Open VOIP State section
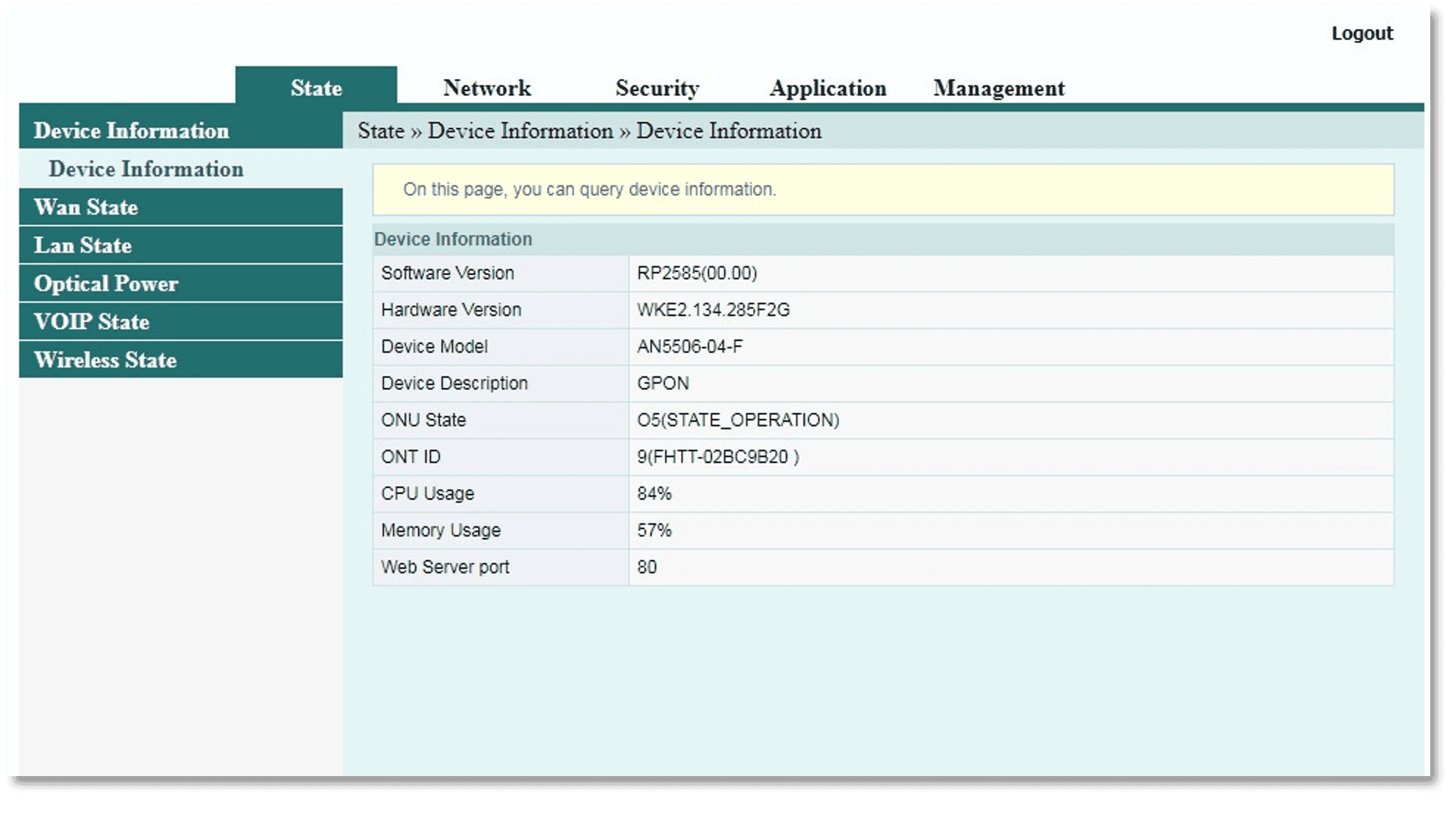 (91, 322)
